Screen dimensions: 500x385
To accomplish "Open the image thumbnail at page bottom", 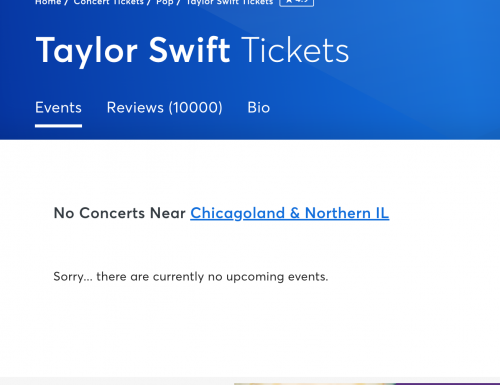I will click(315, 384).
